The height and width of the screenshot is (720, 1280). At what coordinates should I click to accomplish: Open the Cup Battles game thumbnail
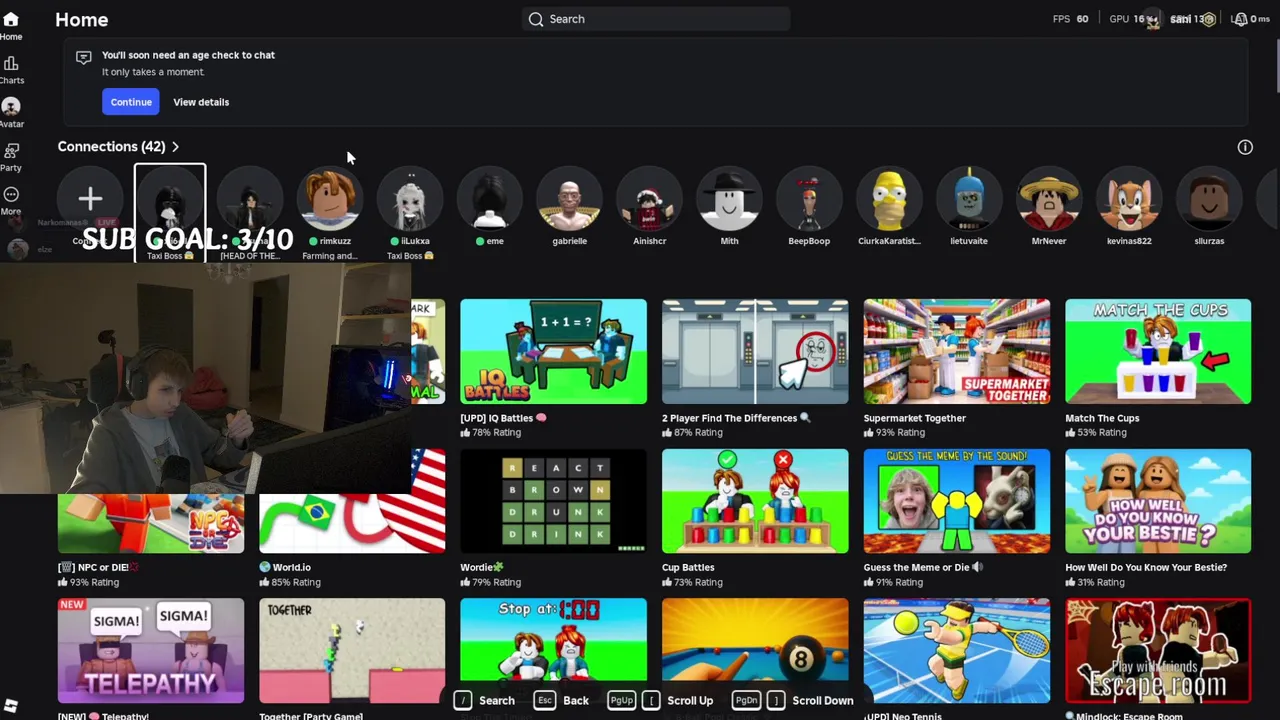(755, 501)
